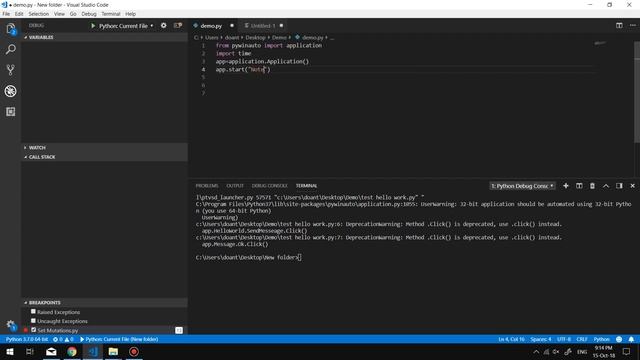Toggle Uncaught Exceptions breakpoint checkbox
Screen dimensions: 640x360
(x=33, y=321)
